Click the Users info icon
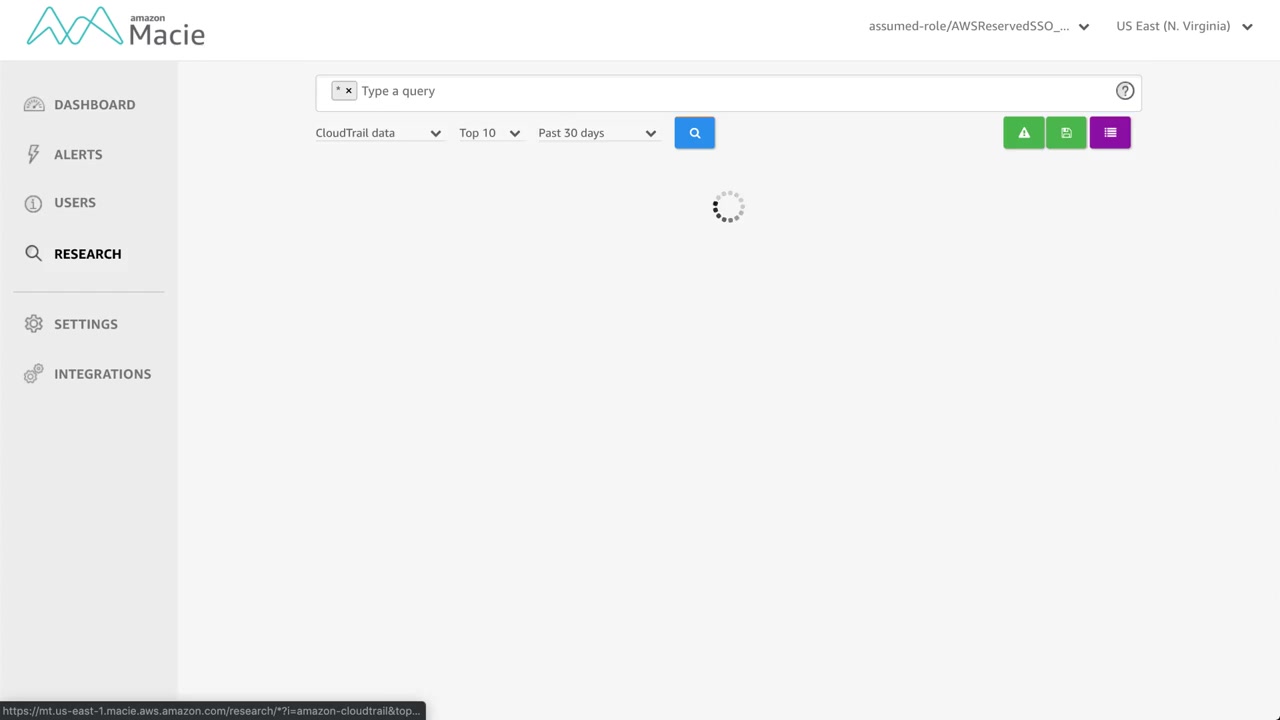Screen dimensions: 1280x720 34,203
